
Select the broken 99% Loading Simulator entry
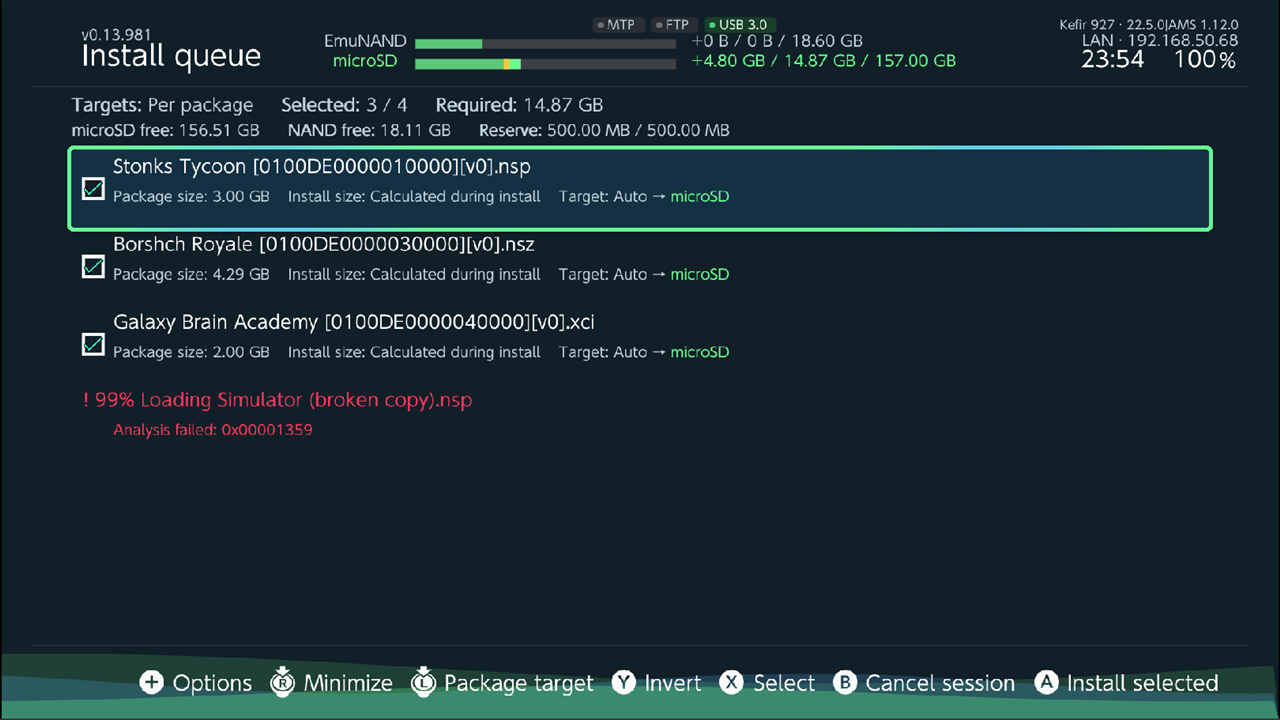pyautogui.click(x=277, y=400)
